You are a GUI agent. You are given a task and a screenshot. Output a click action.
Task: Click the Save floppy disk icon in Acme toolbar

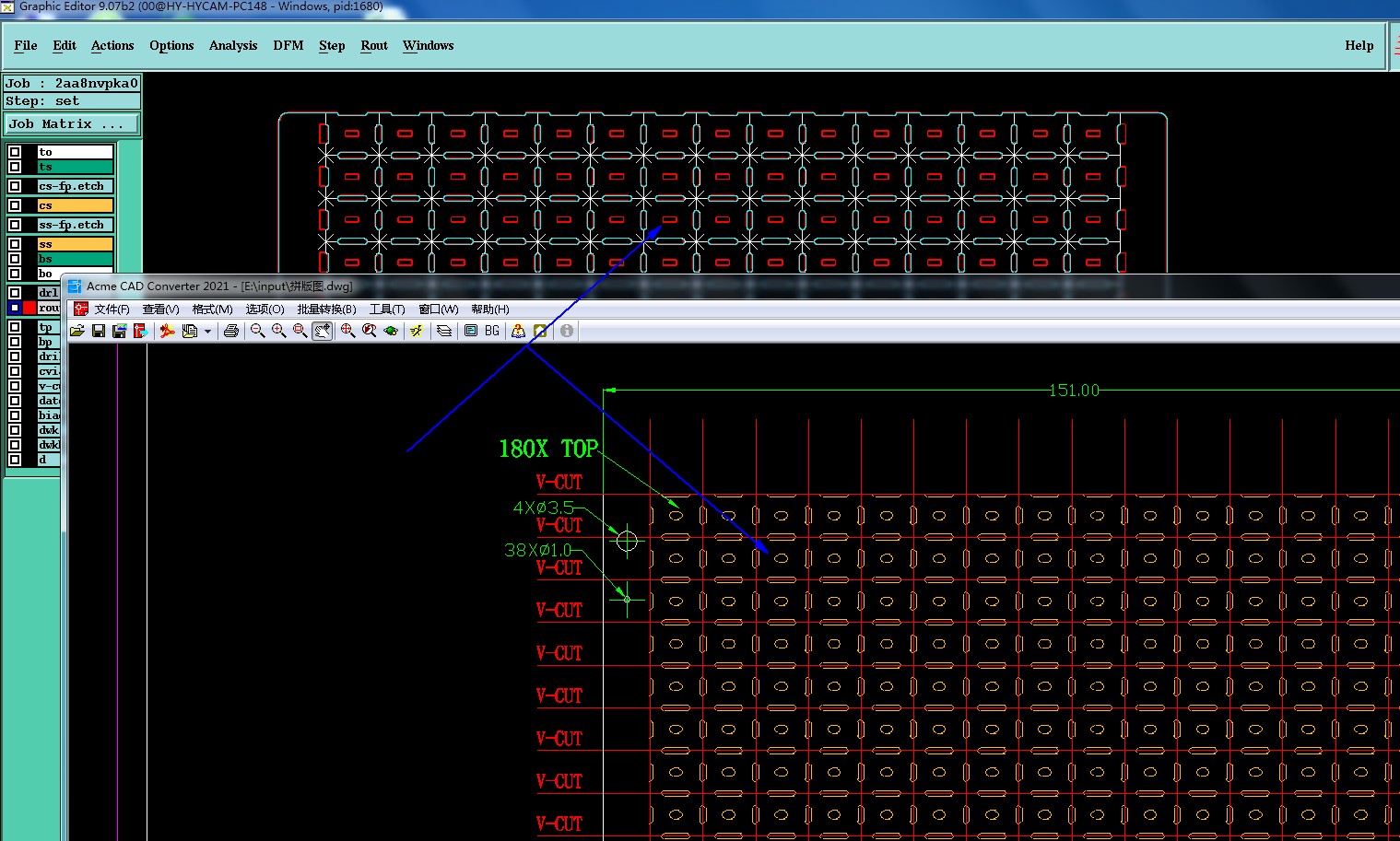pos(99,331)
